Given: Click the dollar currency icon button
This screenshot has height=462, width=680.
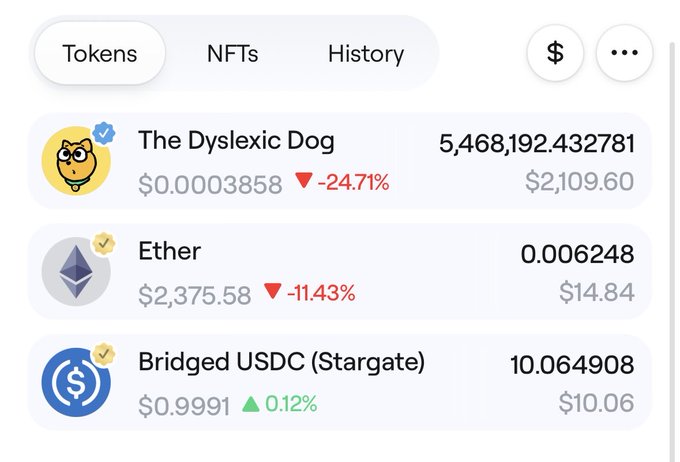Looking at the screenshot, I should (x=556, y=53).
